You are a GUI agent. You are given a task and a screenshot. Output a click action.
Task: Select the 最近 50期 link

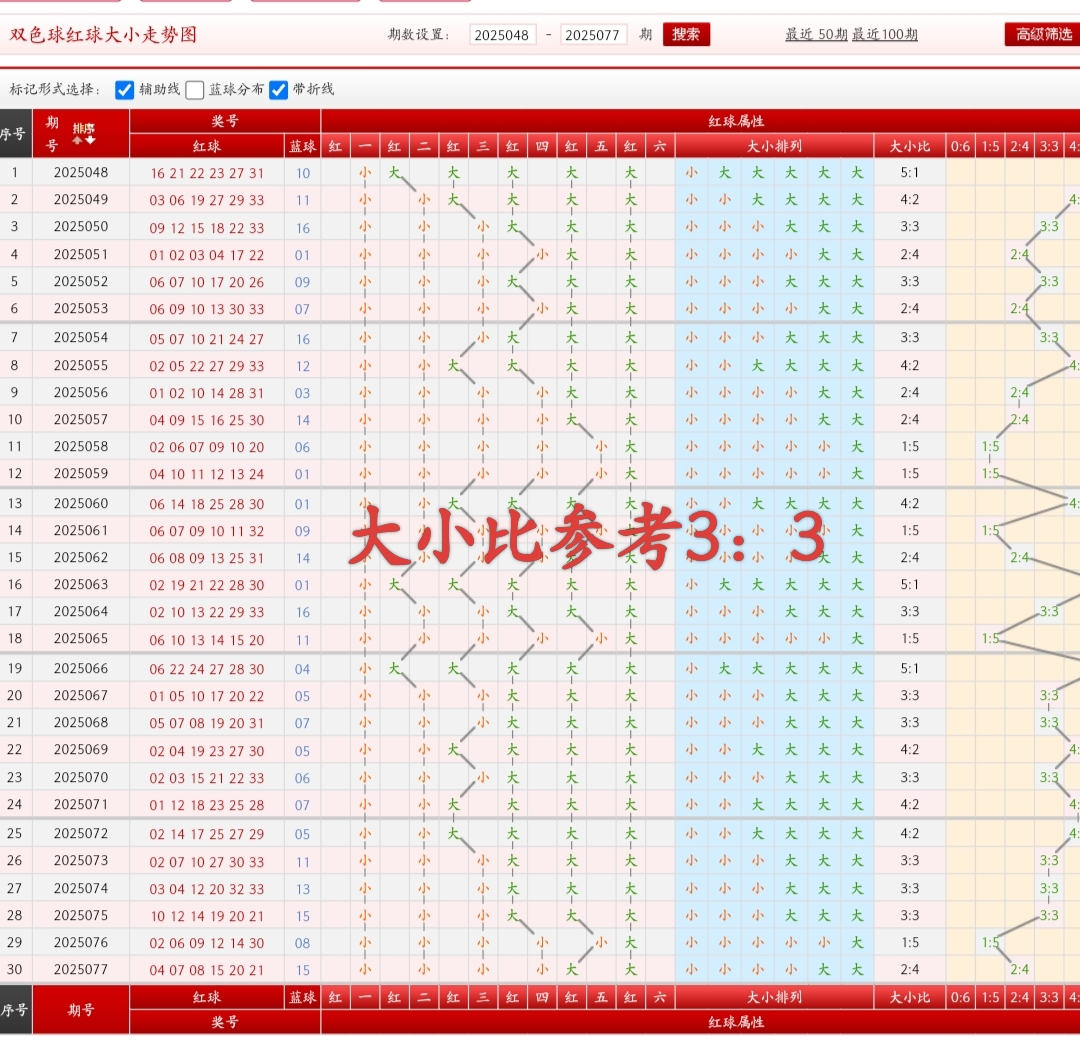[816, 34]
